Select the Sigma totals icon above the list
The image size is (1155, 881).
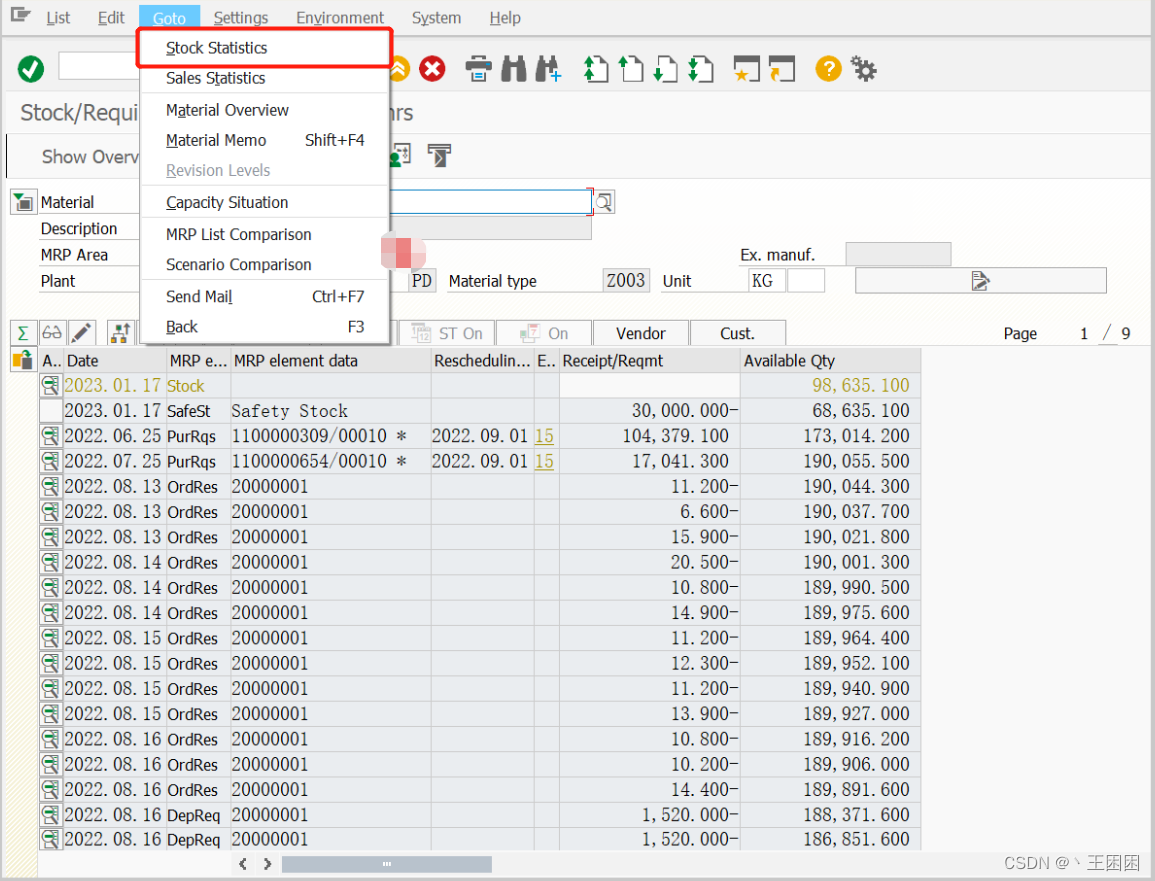tap(22, 332)
